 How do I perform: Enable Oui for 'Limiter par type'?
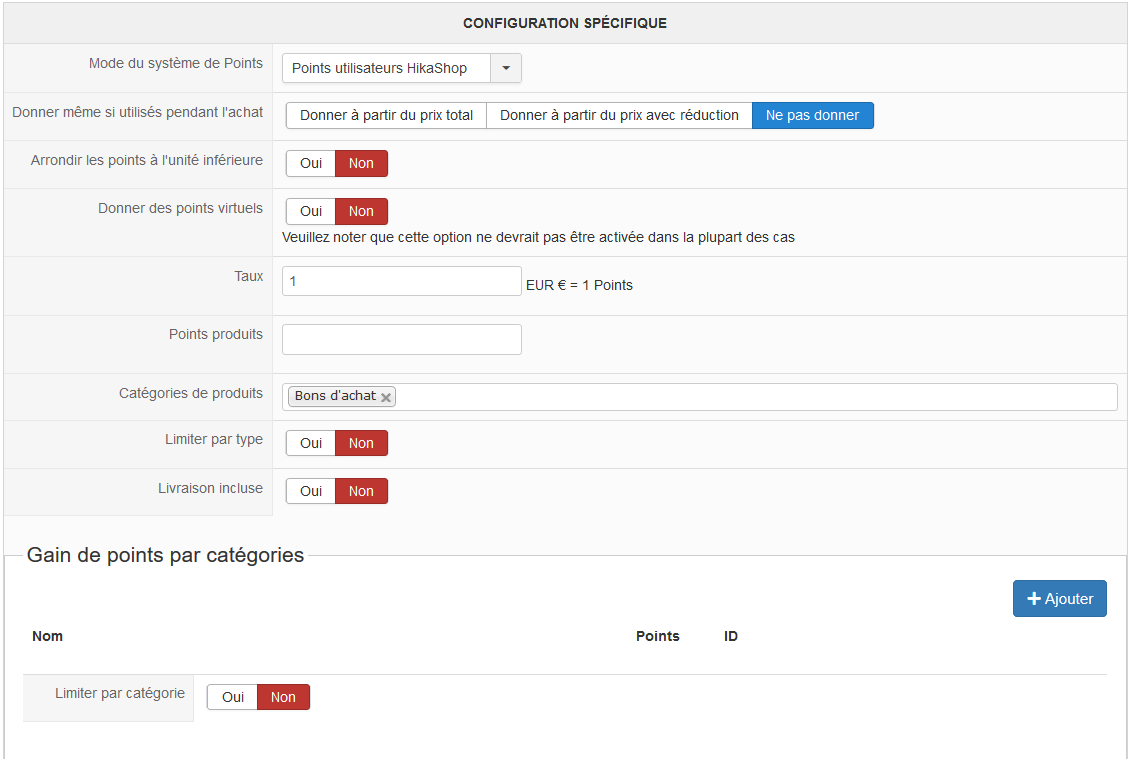pos(311,444)
